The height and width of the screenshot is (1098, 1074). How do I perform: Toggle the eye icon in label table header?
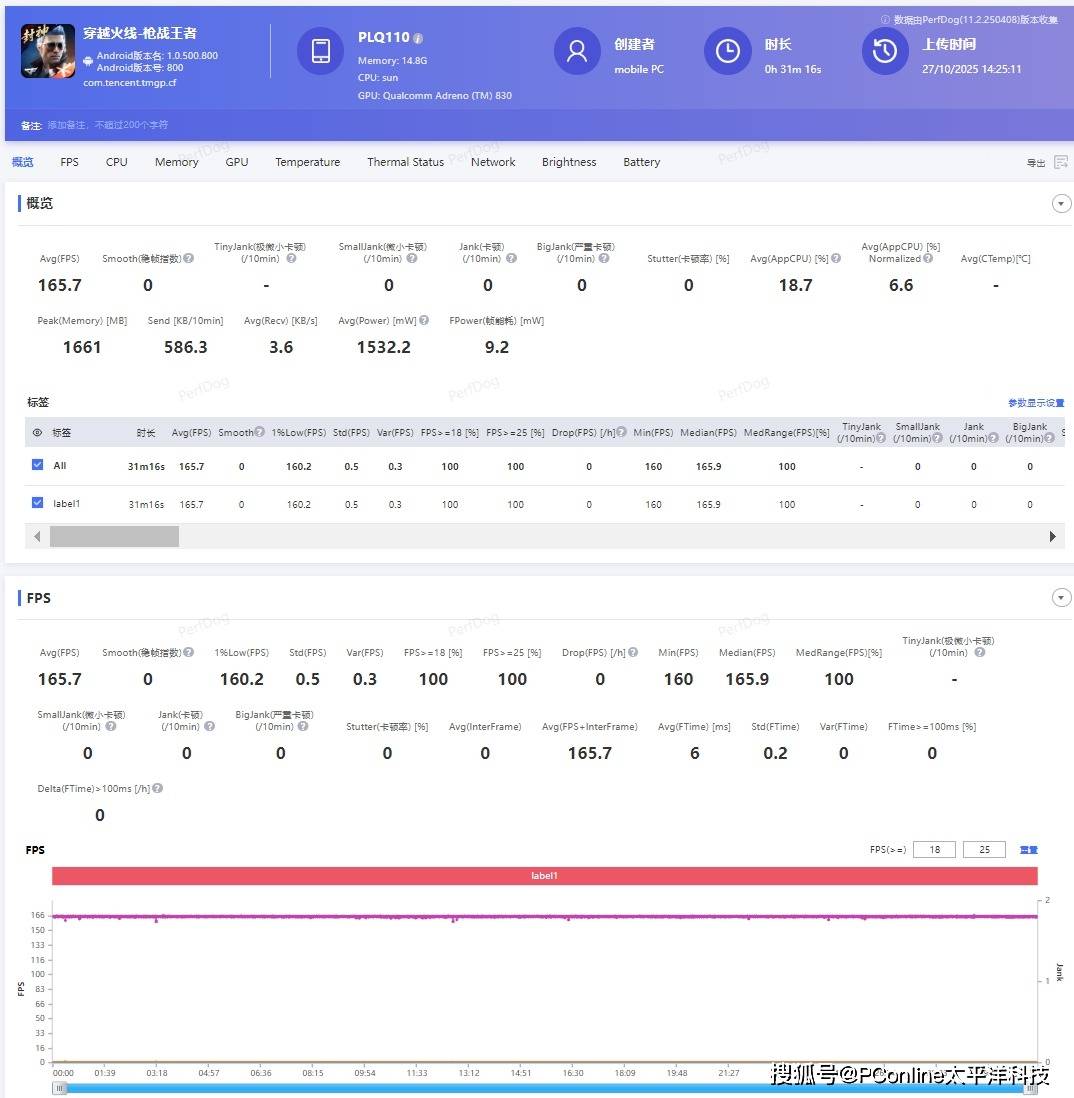coord(38,433)
